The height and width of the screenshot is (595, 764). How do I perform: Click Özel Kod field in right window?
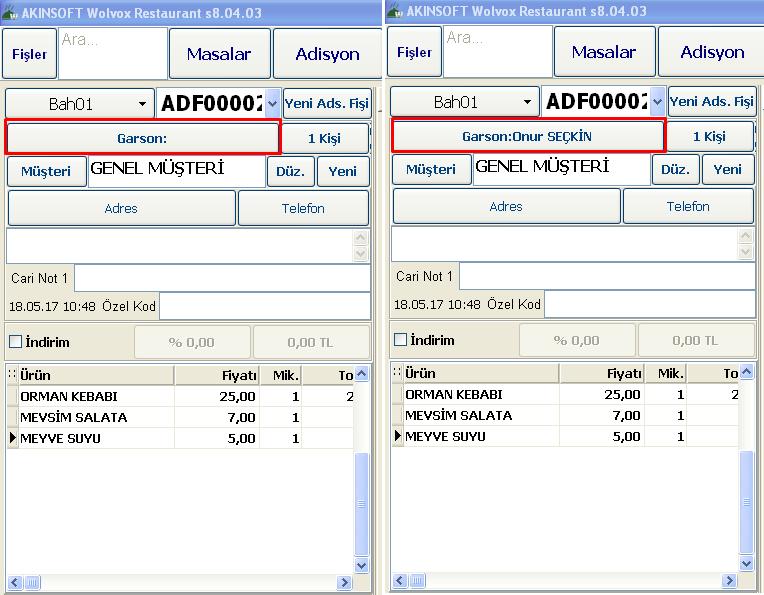click(x=650, y=304)
